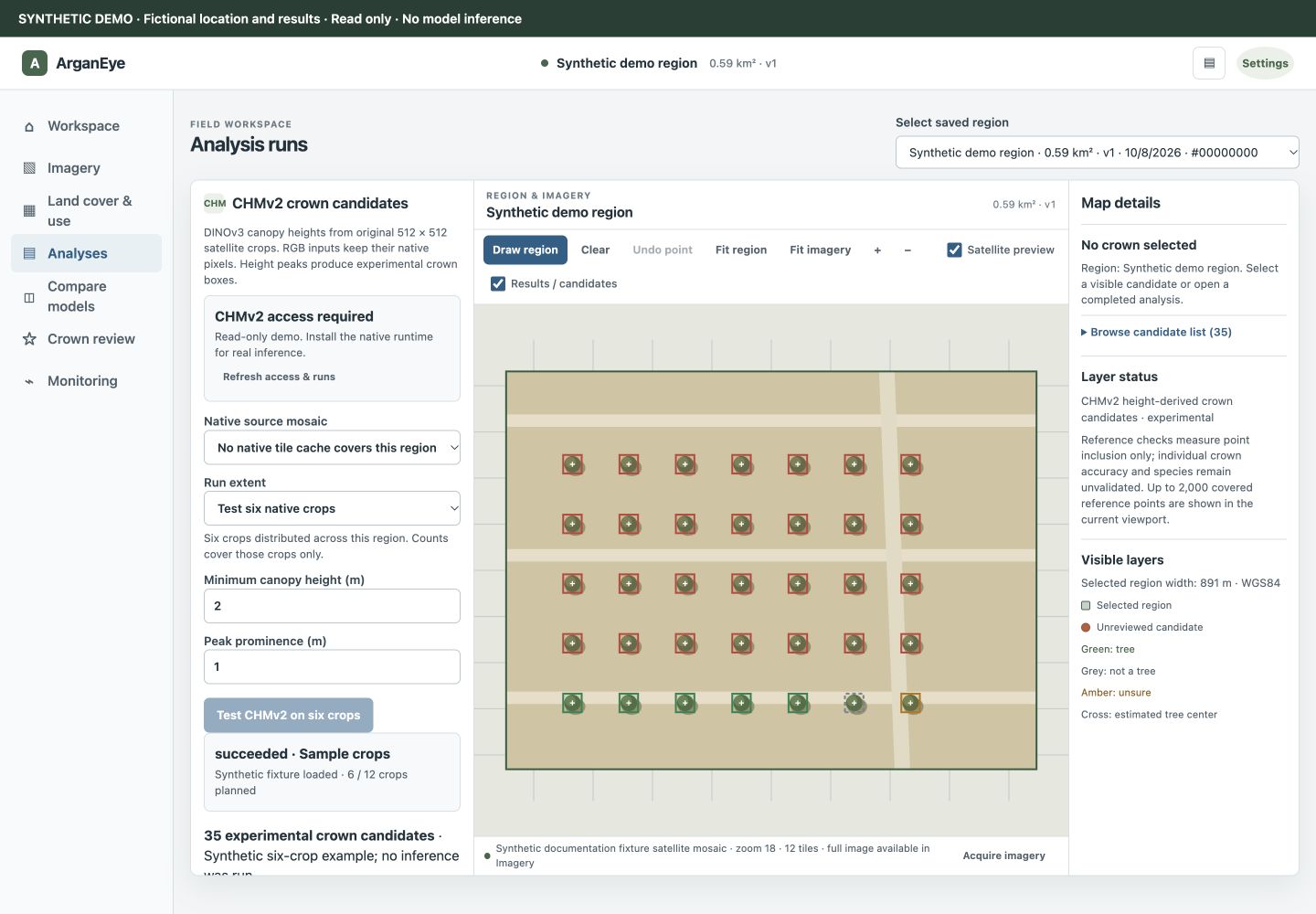Open Compare models in the sidebar
The image size is (1316, 914).
[86, 297]
